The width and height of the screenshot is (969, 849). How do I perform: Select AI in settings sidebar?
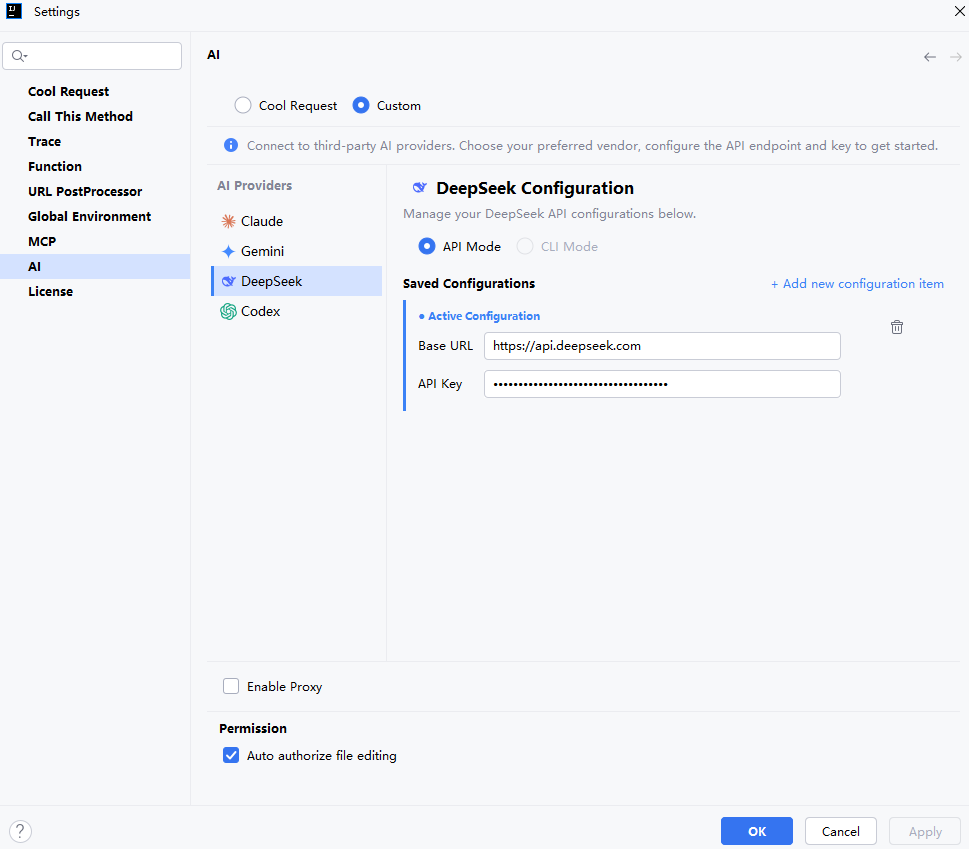95,266
